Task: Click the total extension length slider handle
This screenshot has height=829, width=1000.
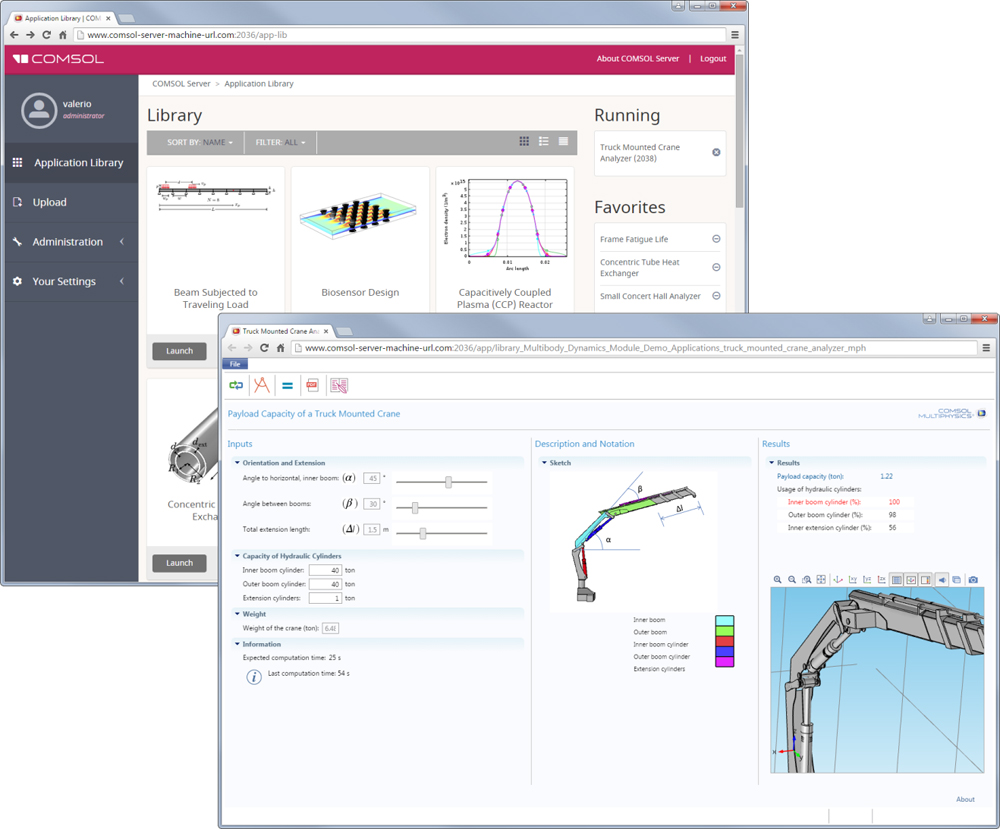Action: pyautogui.click(x=423, y=533)
